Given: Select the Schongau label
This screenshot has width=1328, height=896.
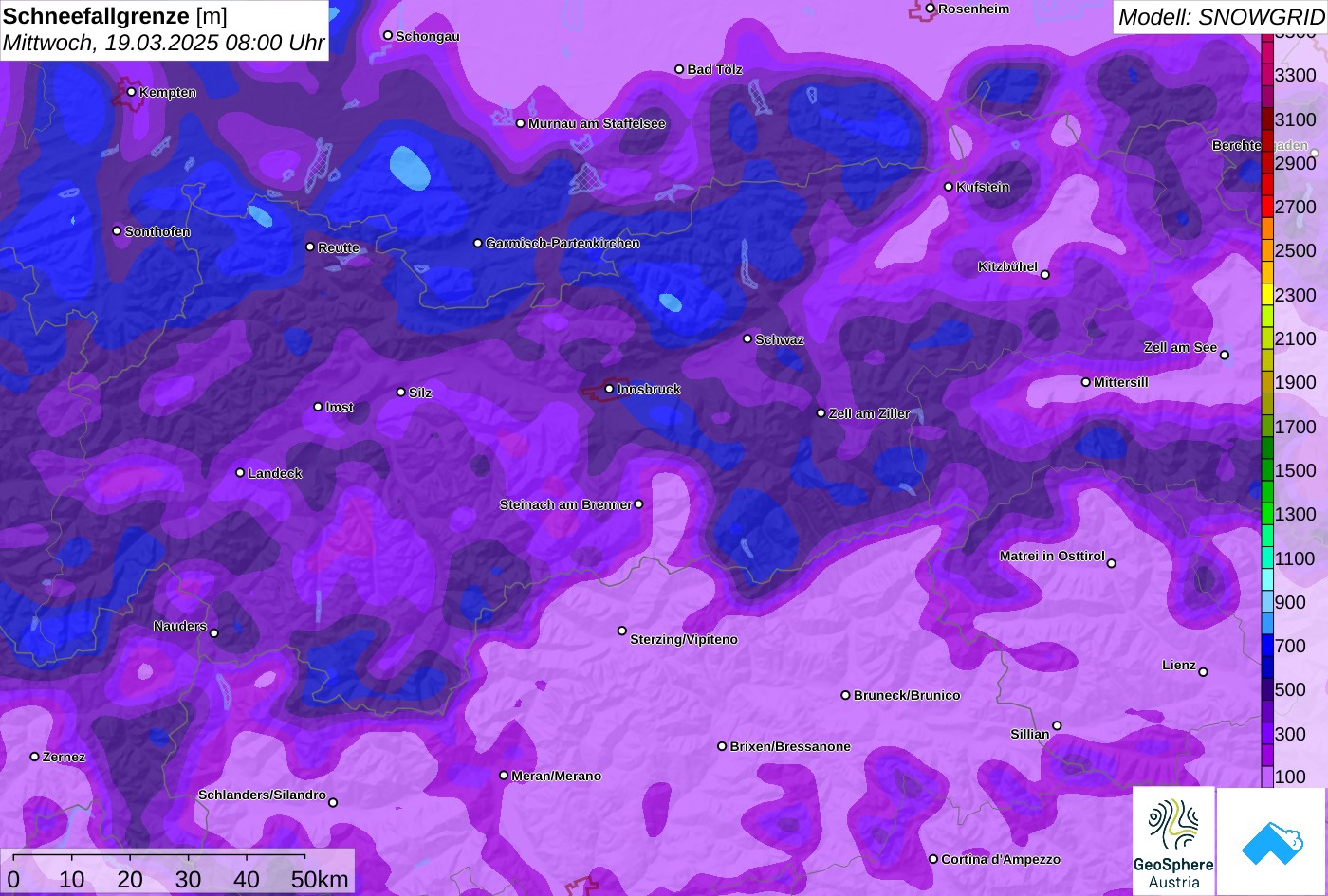Looking at the screenshot, I should (427, 36).
